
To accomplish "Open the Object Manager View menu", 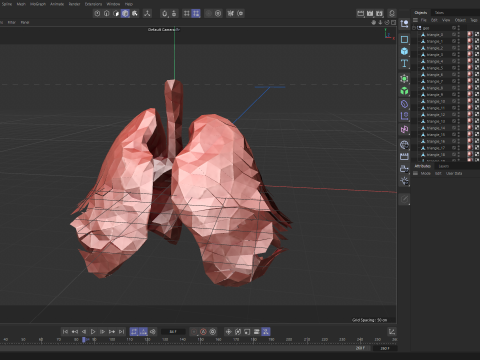I will pyautogui.click(x=446, y=20).
